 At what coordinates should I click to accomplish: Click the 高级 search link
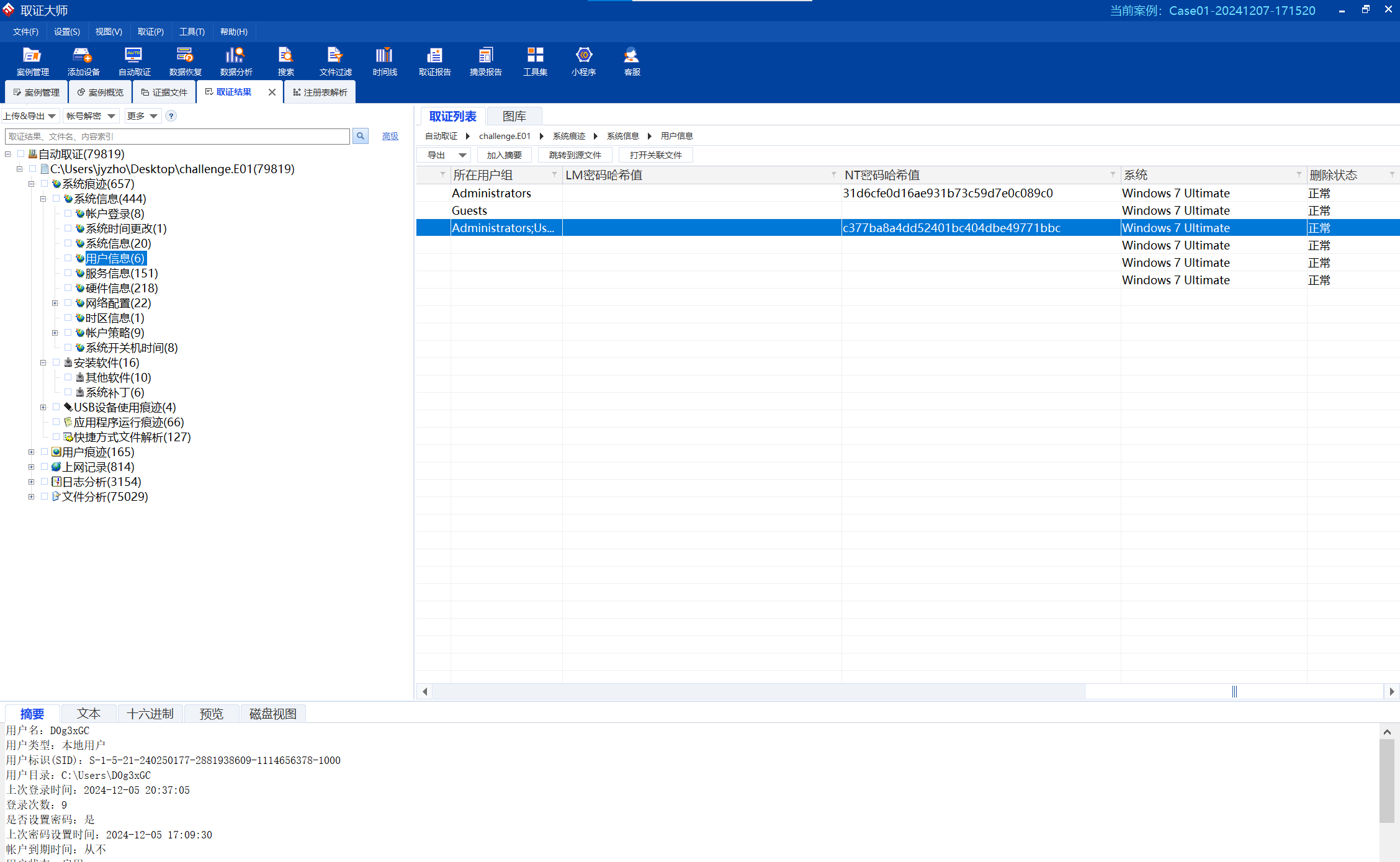coord(390,136)
